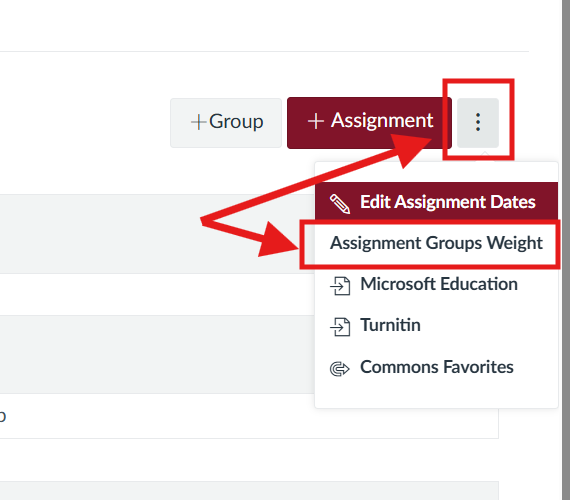The height and width of the screenshot is (500, 570).
Task: Click the second gray group header row
Action: tap(157, 354)
